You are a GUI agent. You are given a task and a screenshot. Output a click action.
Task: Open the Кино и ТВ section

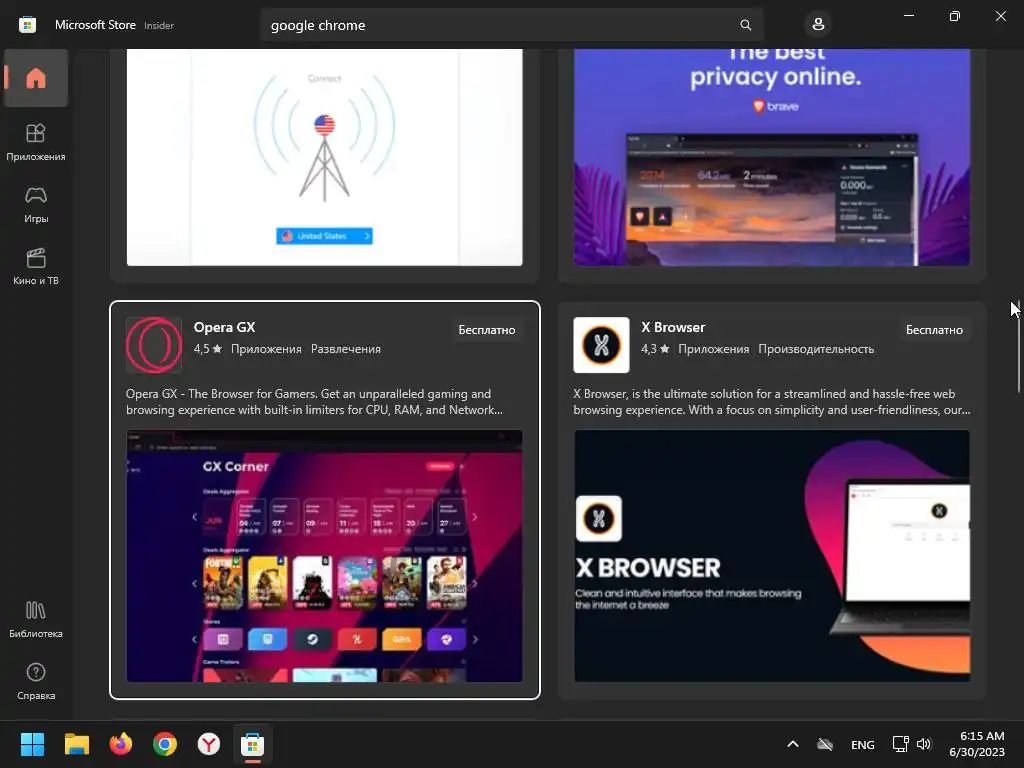coord(36,266)
